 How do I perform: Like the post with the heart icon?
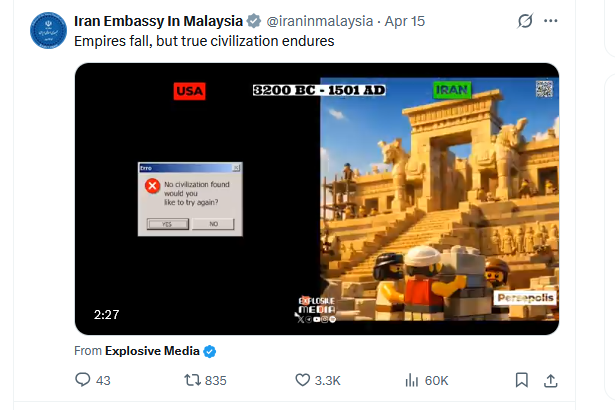click(x=302, y=380)
